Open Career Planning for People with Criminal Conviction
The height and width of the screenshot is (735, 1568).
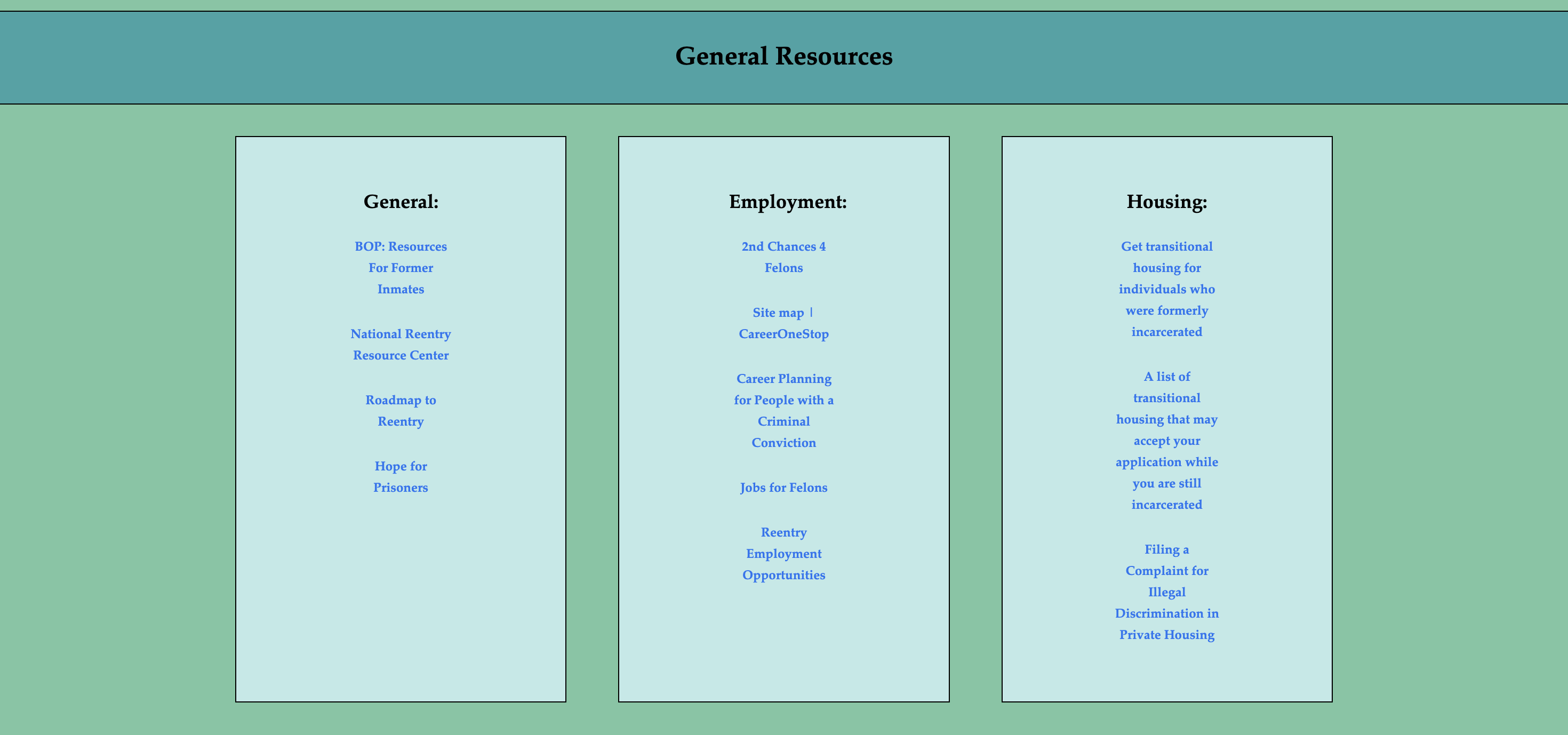783,410
